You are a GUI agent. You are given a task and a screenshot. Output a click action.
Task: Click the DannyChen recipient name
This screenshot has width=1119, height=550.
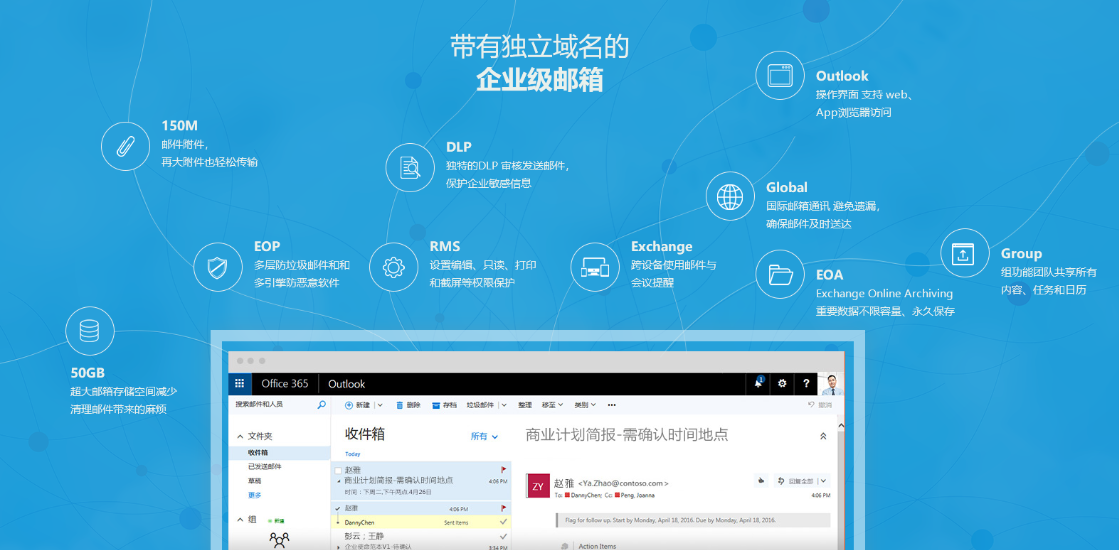click(587, 494)
